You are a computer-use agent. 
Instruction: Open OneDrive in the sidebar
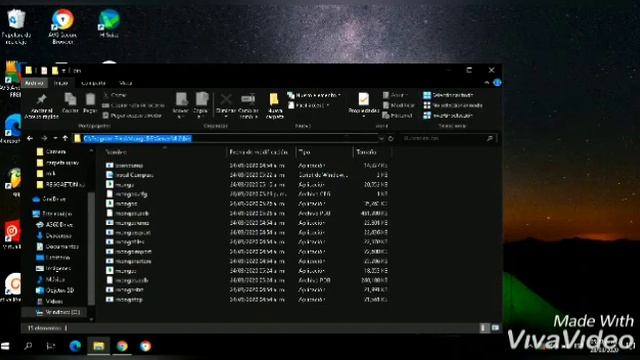click(x=54, y=199)
